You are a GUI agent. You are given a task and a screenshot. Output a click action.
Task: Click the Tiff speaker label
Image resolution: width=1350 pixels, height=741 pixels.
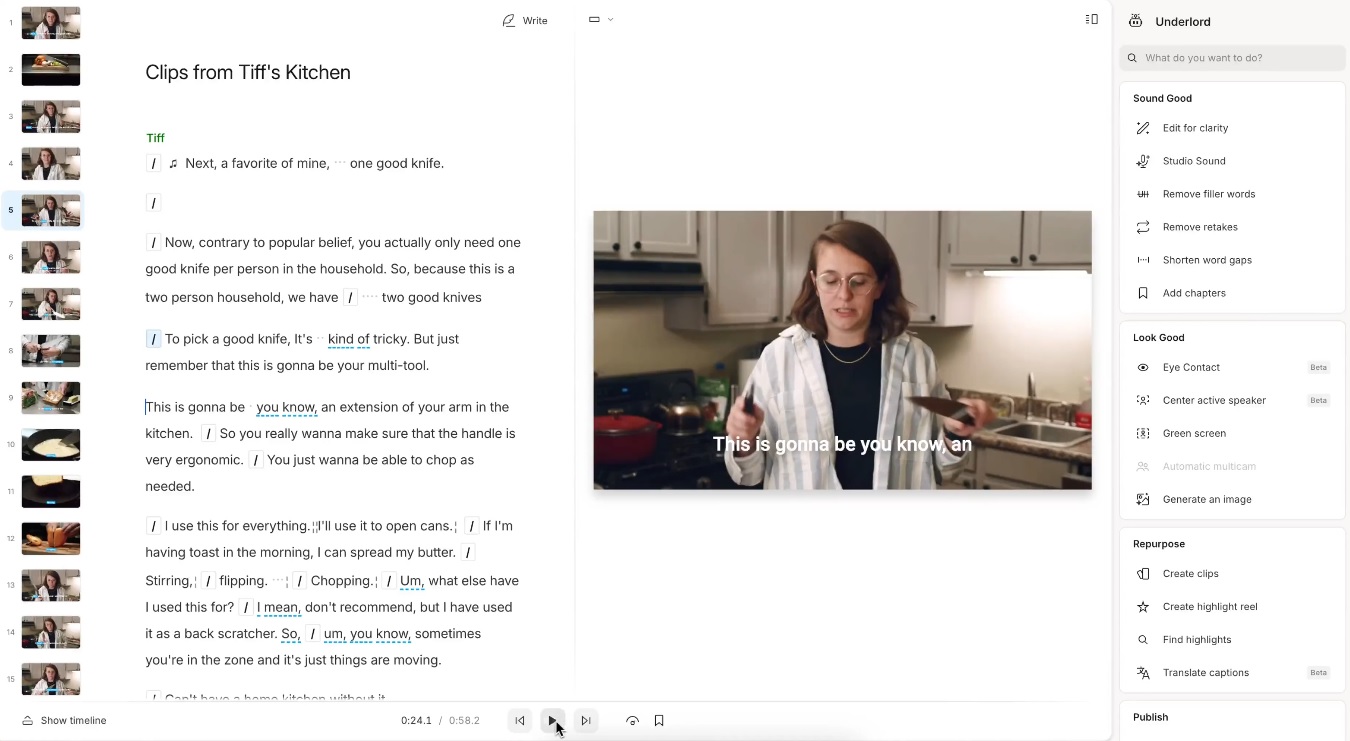tap(155, 138)
